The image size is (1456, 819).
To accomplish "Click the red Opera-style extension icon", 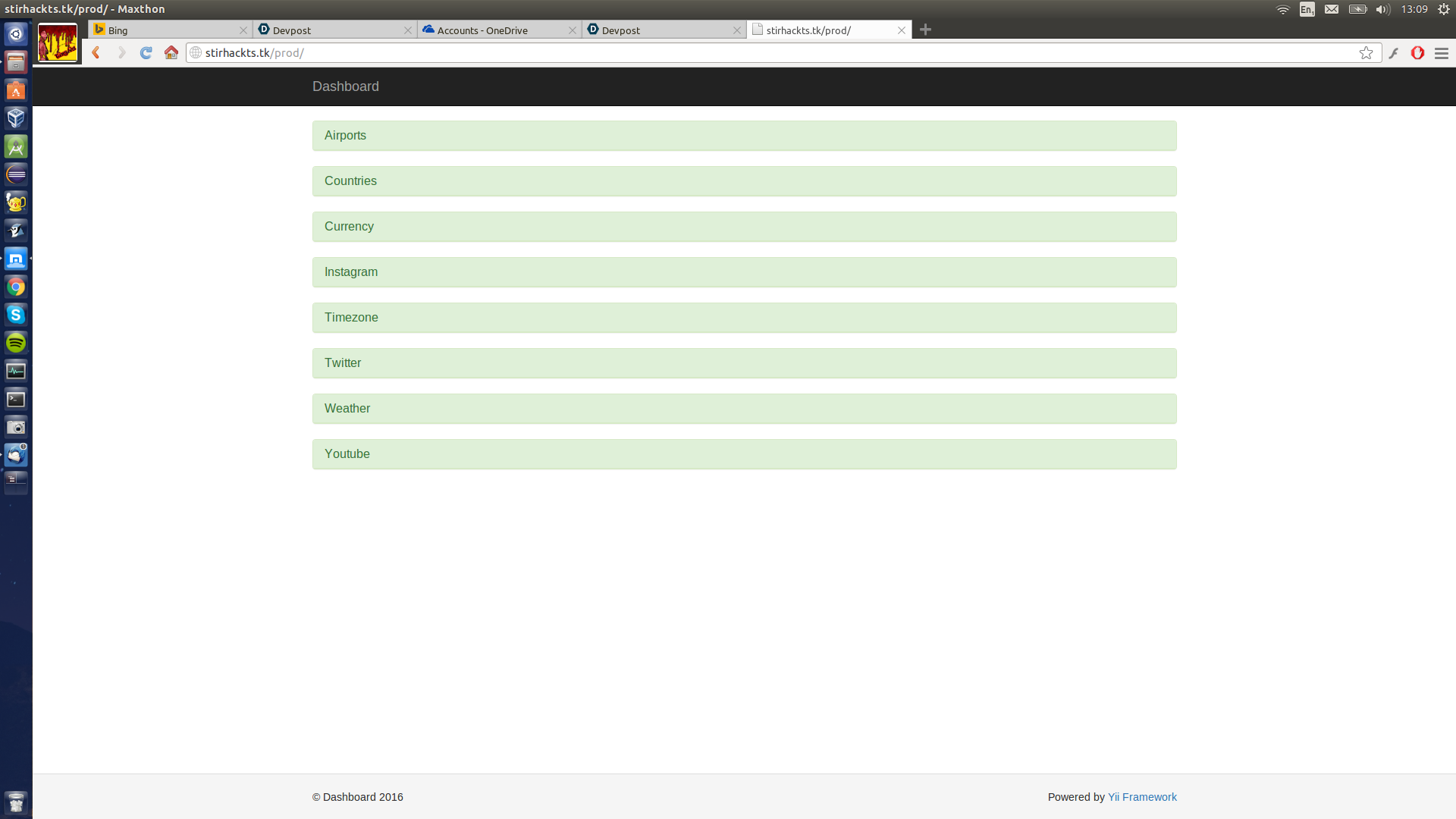I will pos(1417,53).
